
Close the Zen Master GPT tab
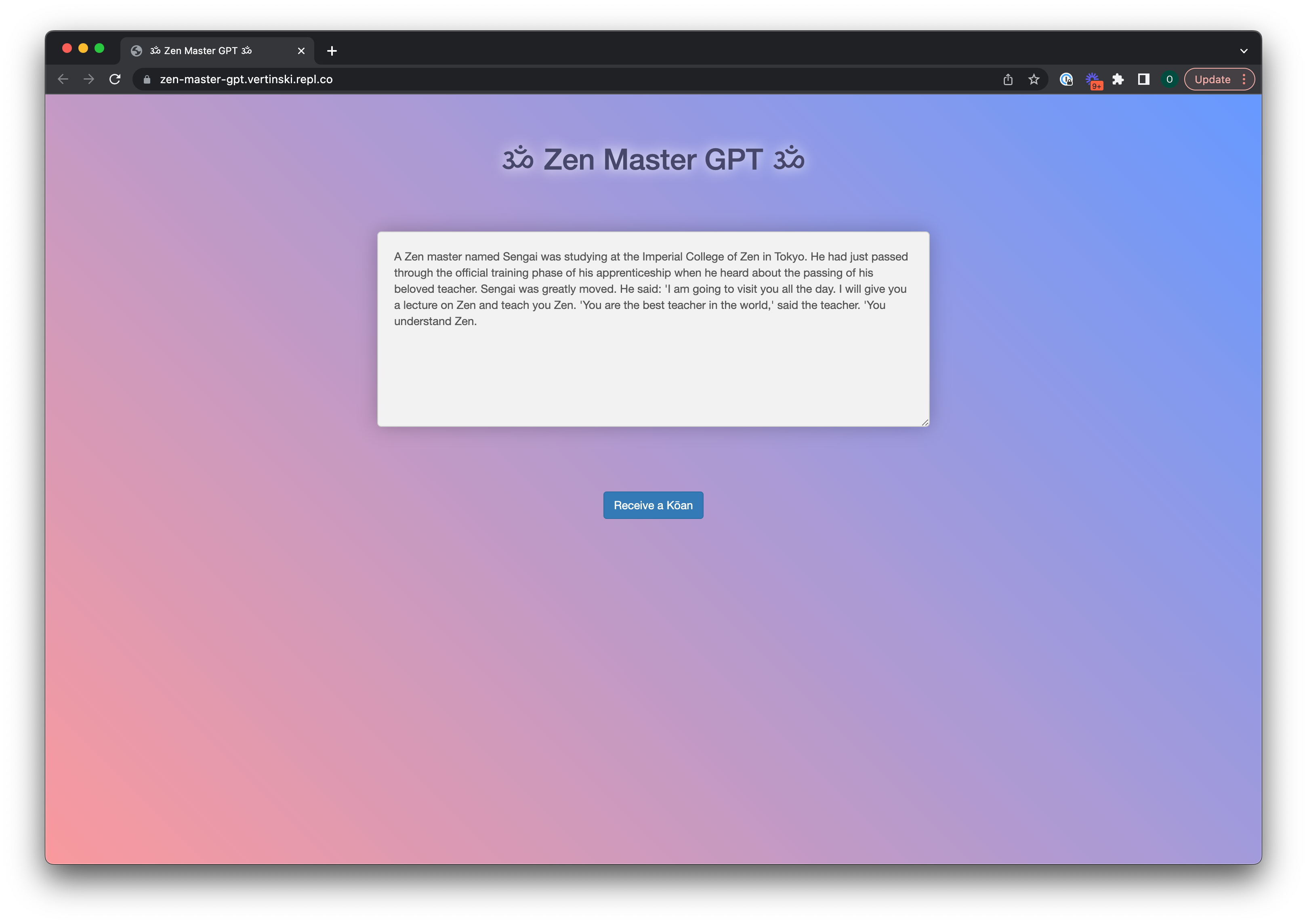[301, 50]
